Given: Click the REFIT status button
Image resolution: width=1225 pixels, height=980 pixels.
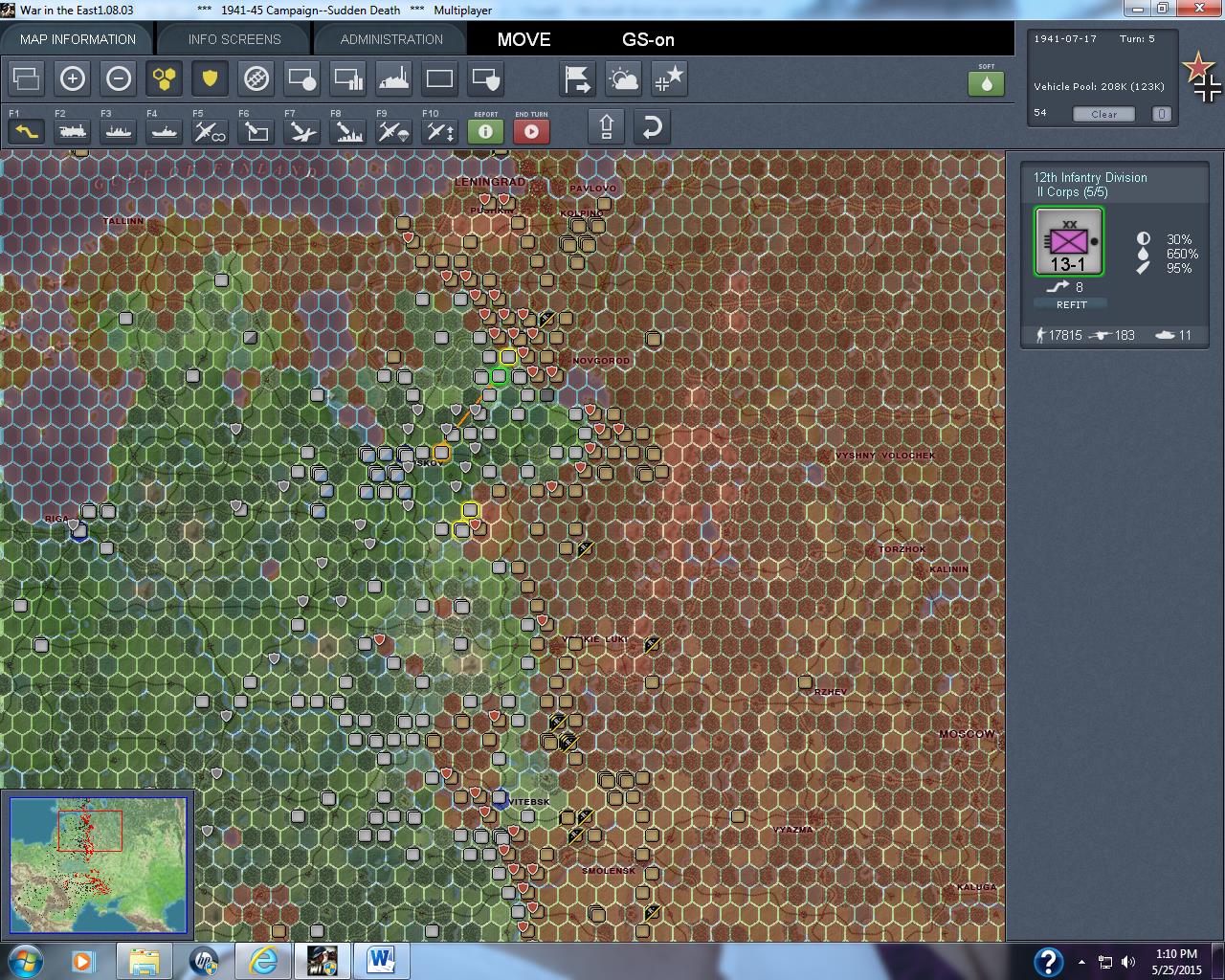Looking at the screenshot, I should (1071, 304).
